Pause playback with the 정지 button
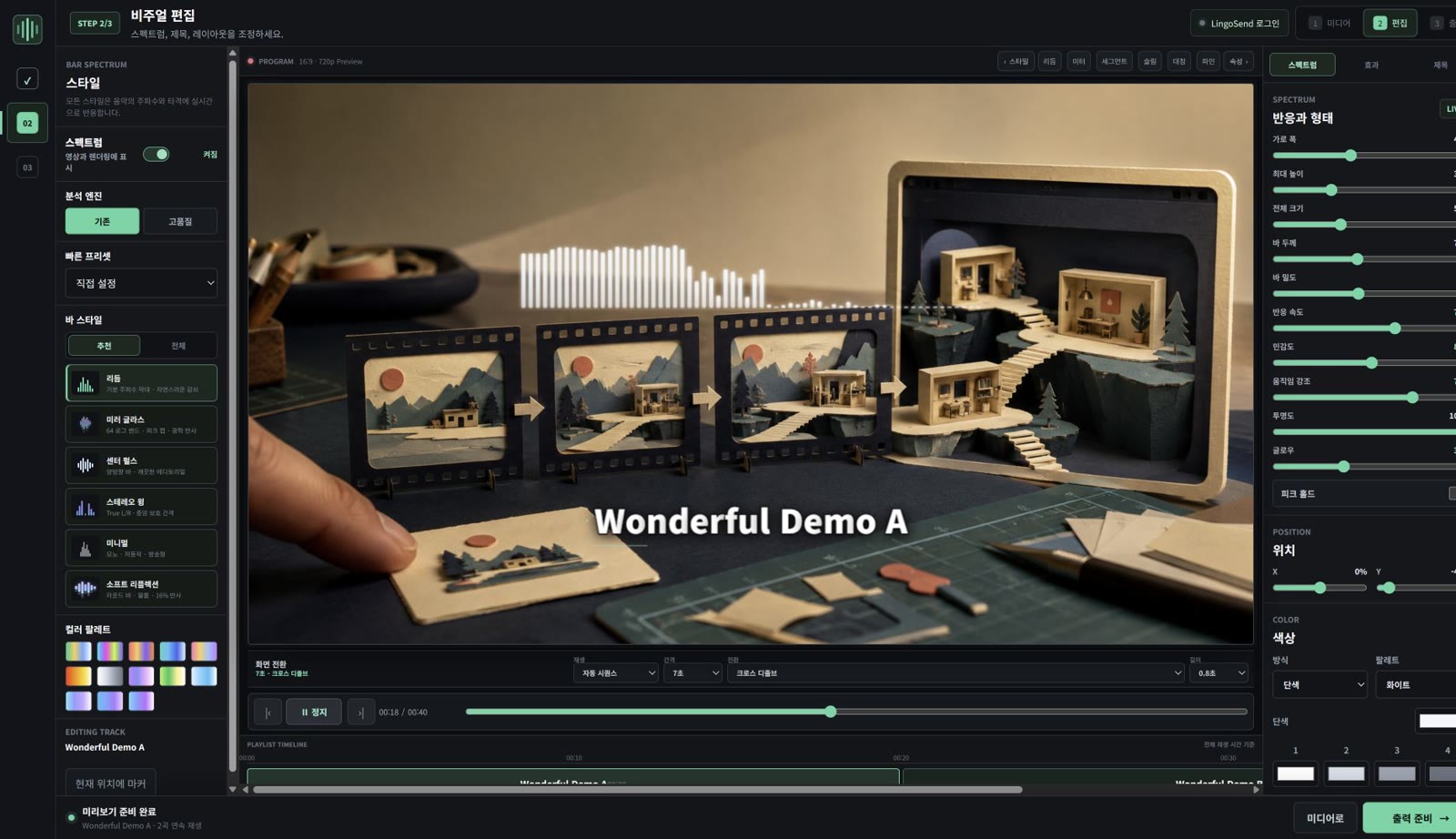 (x=314, y=713)
